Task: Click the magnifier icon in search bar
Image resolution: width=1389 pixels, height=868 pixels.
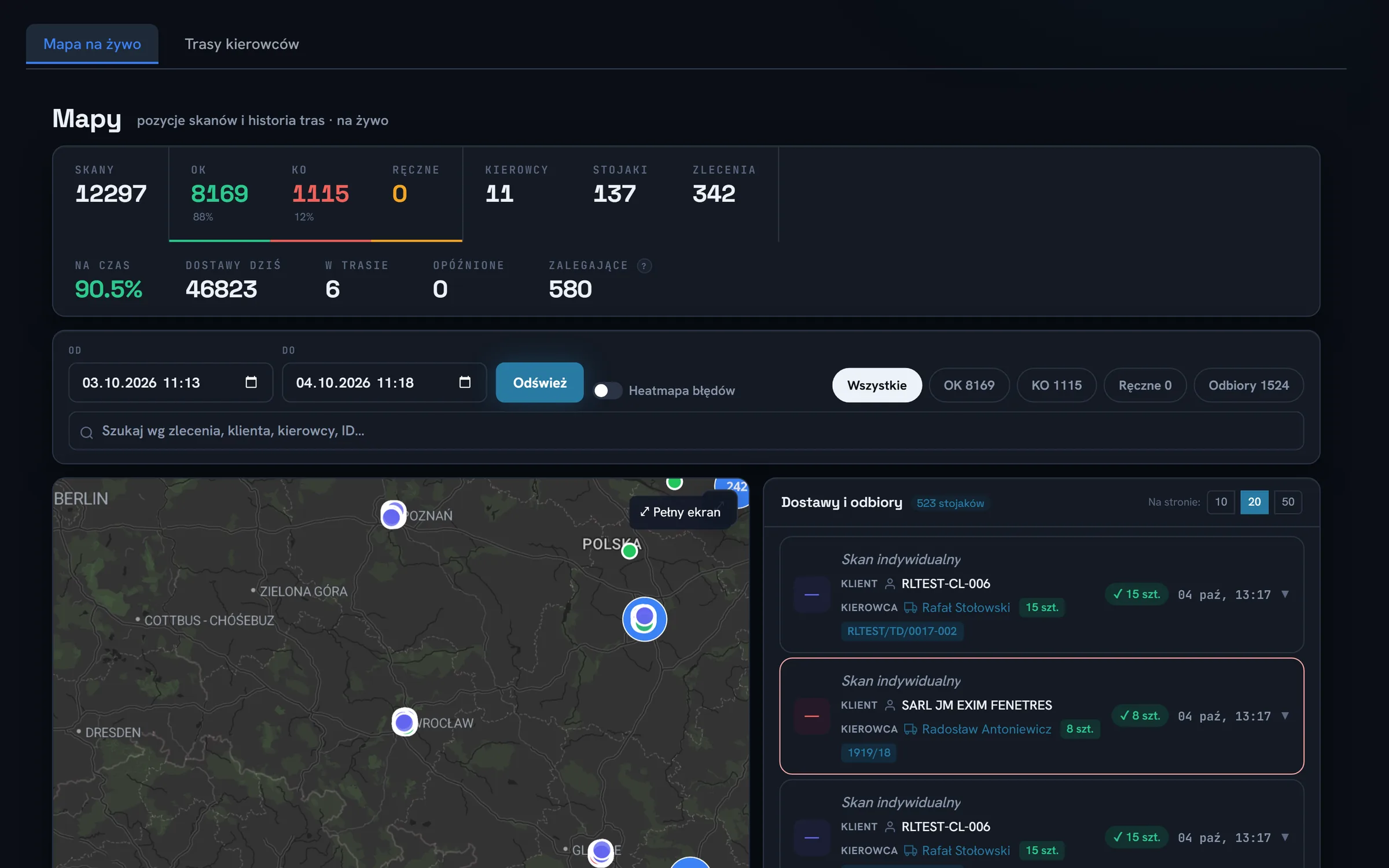Action: pyautogui.click(x=86, y=432)
